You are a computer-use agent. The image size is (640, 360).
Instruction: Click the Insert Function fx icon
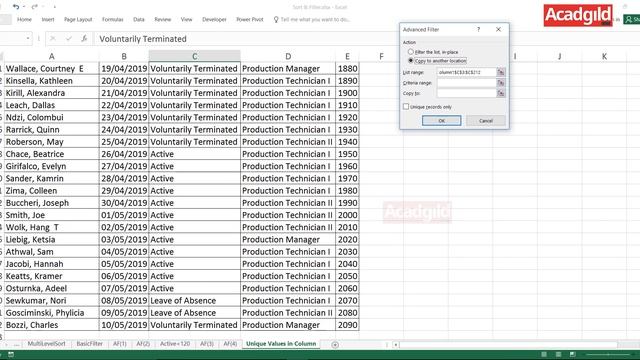pyautogui.click(x=84, y=38)
